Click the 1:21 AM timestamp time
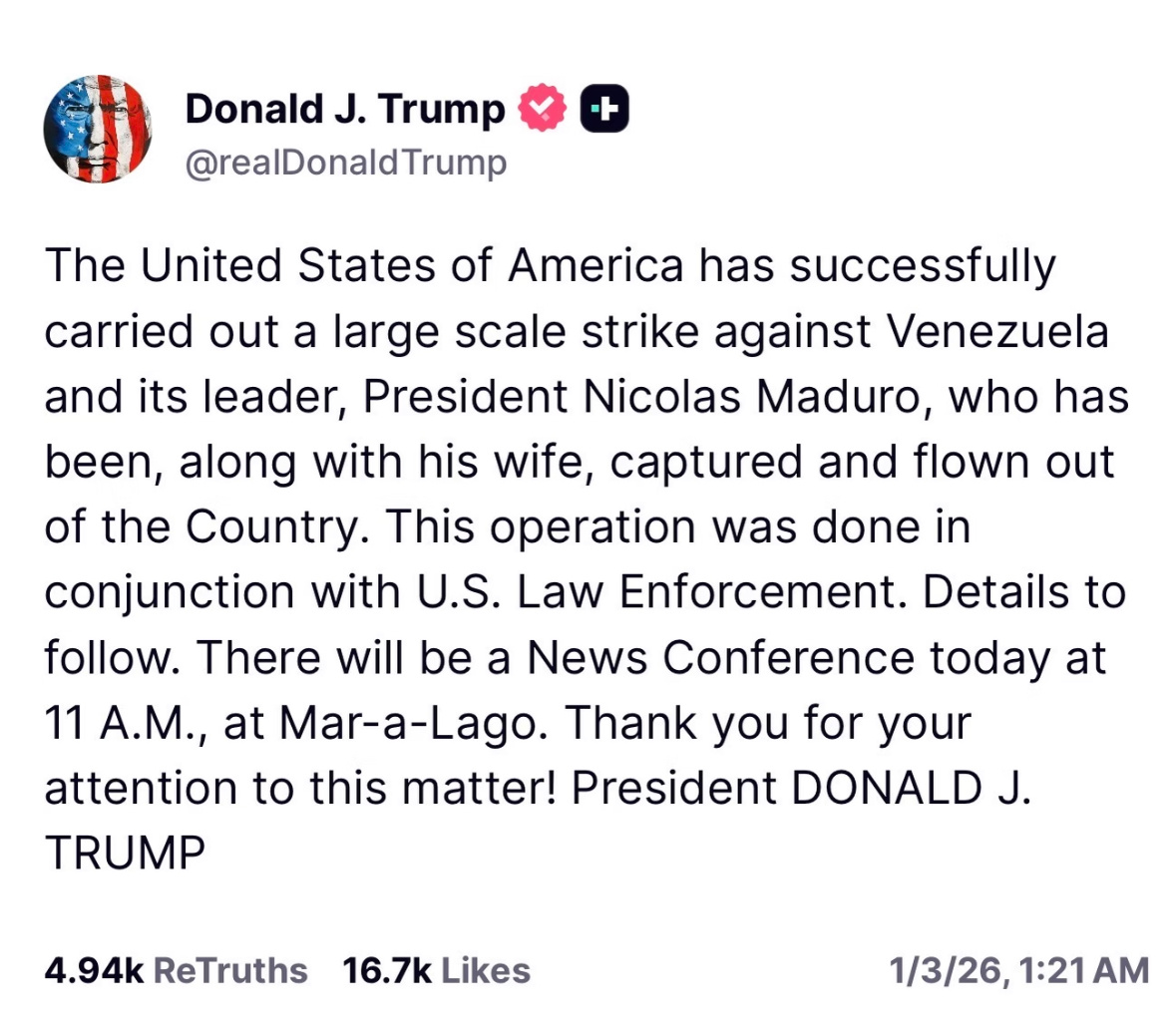Image resolution: width=1176 pixels, height=1028 pixels. (x=1080, y=970)
